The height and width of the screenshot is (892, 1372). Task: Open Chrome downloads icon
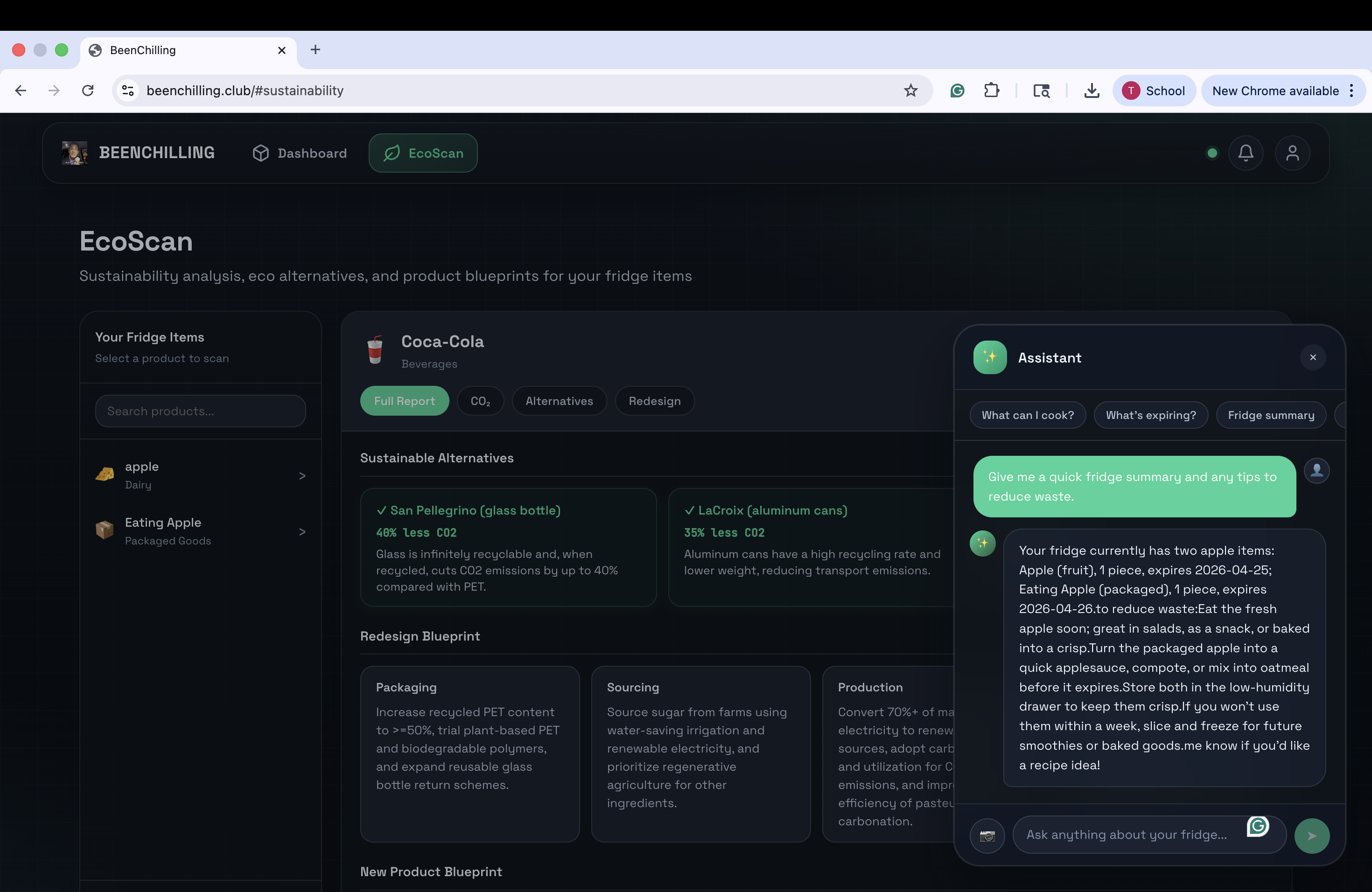(1091, 91)
